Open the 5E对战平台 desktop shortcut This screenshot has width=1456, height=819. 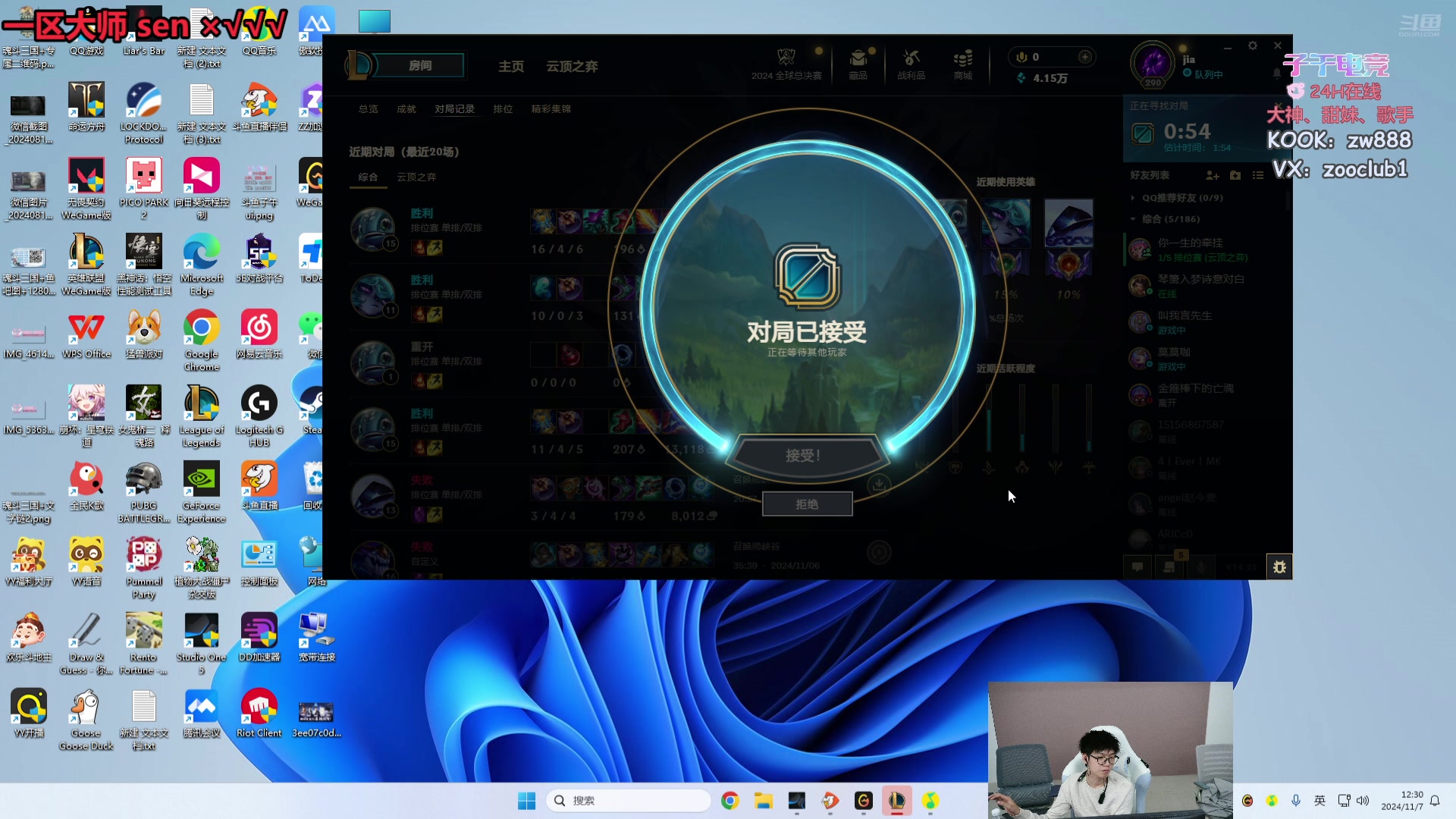(259, 258)
